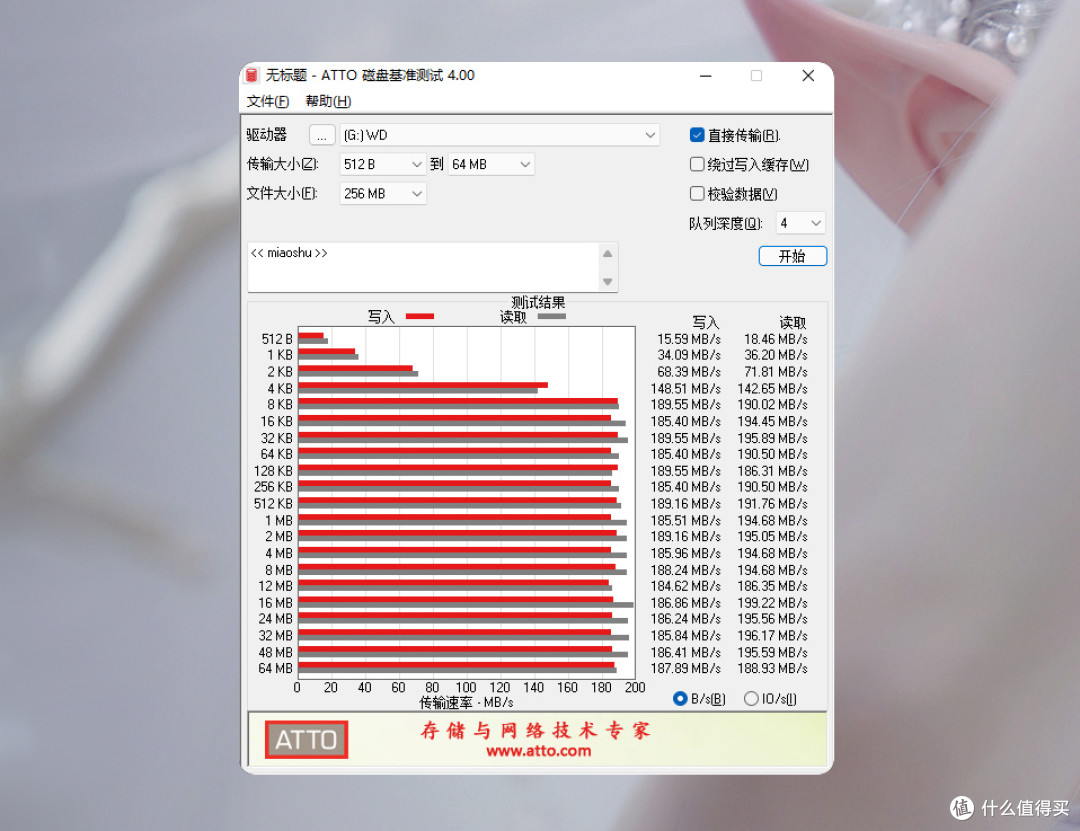Click the description box scroll down arrow

tap(608, 281)
